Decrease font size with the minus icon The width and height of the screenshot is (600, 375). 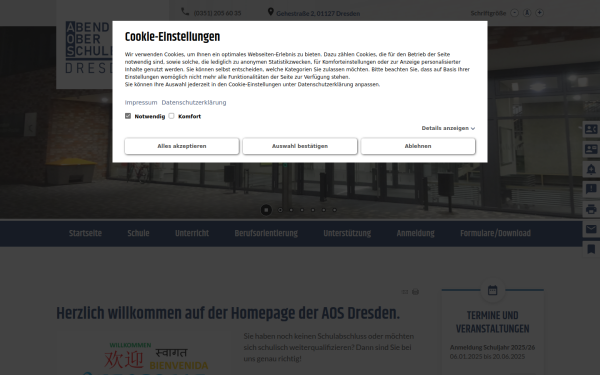pos(515,13)
